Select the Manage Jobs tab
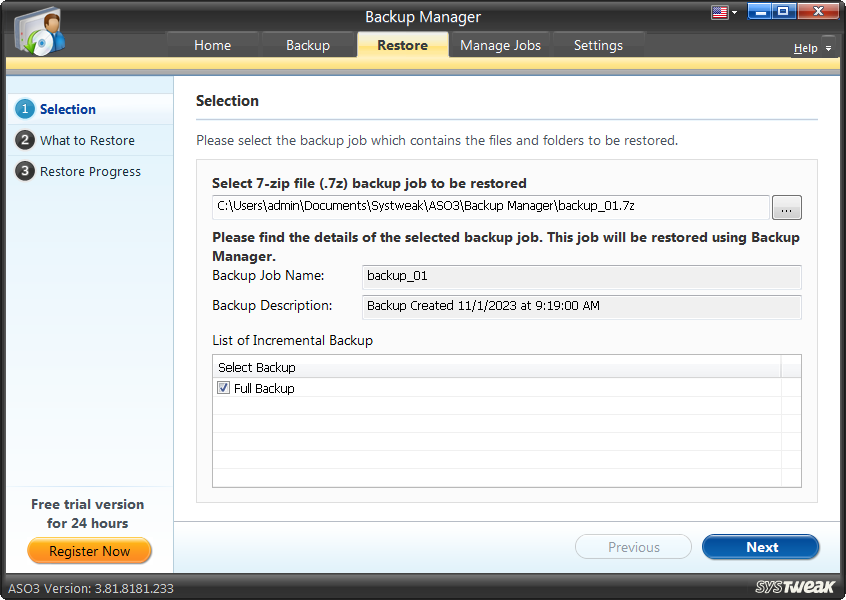 tap(500, 44)
